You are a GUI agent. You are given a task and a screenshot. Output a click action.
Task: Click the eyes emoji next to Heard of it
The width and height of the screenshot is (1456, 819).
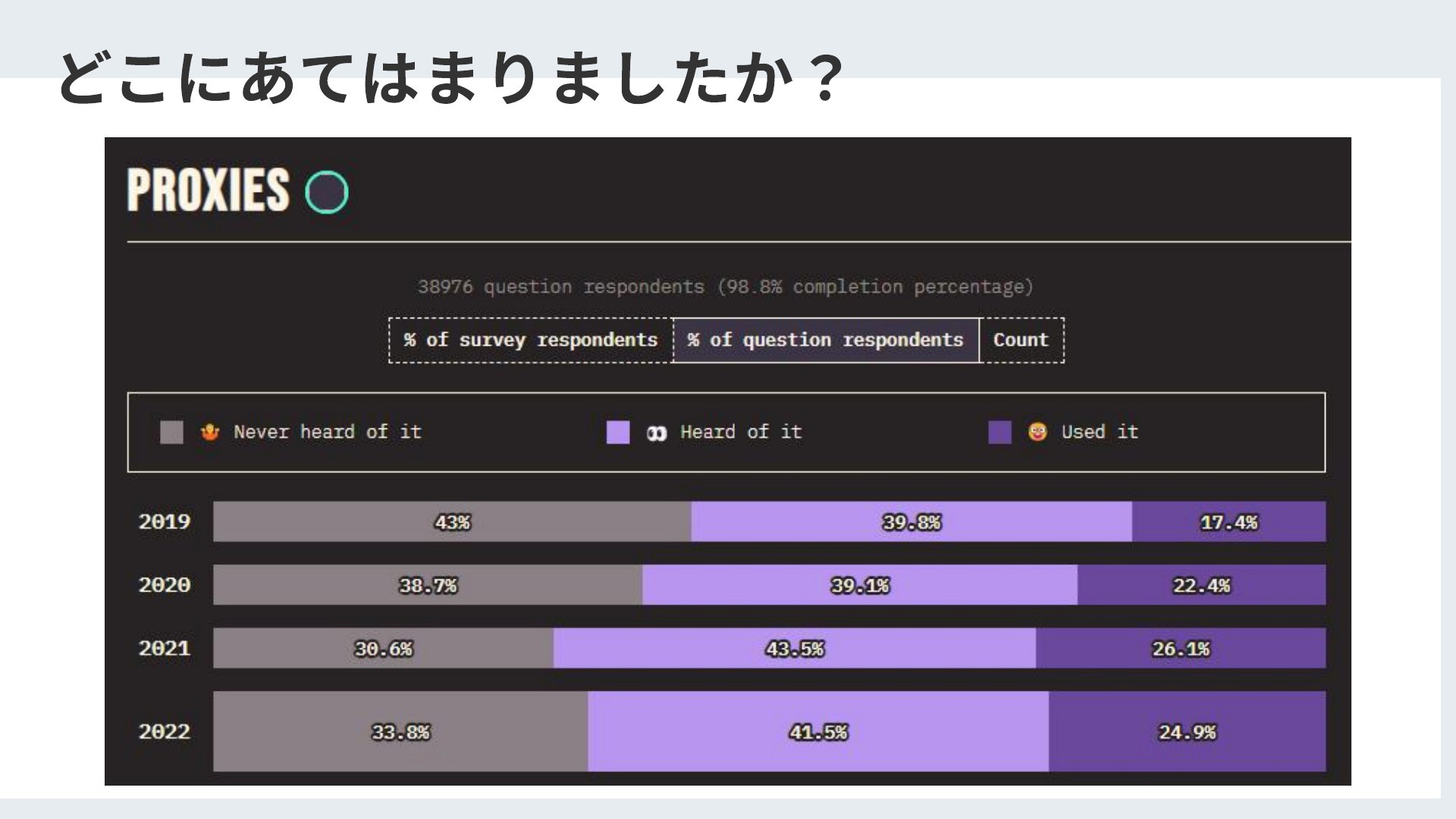tap(657, 433)
